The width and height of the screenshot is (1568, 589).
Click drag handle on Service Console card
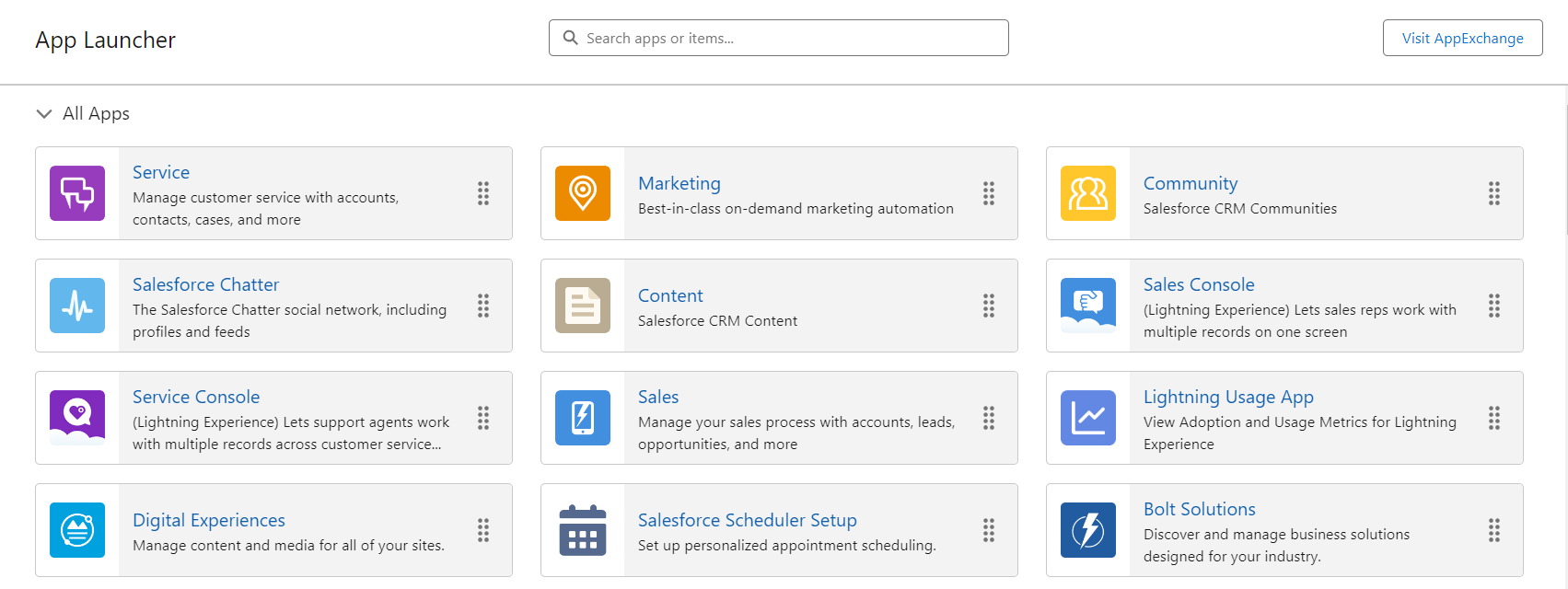[x=483, y=418]
